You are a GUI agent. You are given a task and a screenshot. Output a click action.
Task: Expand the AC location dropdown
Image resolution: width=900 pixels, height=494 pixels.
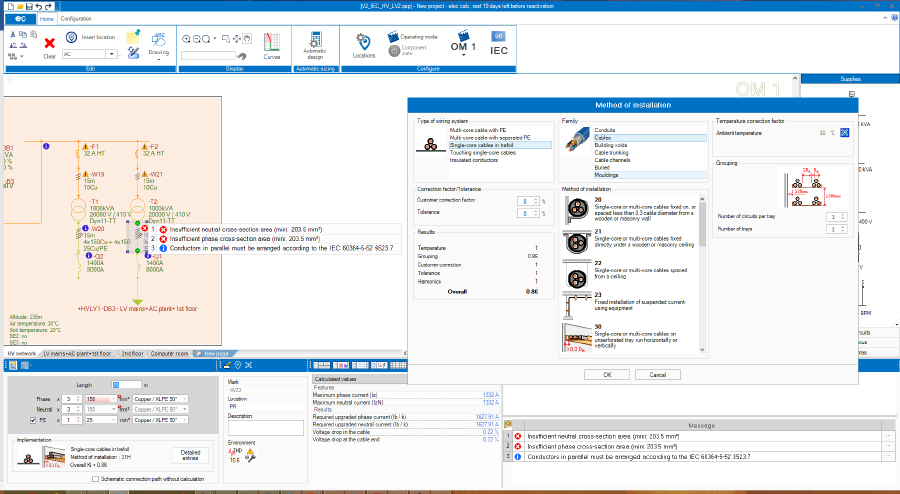click(111, 54)
